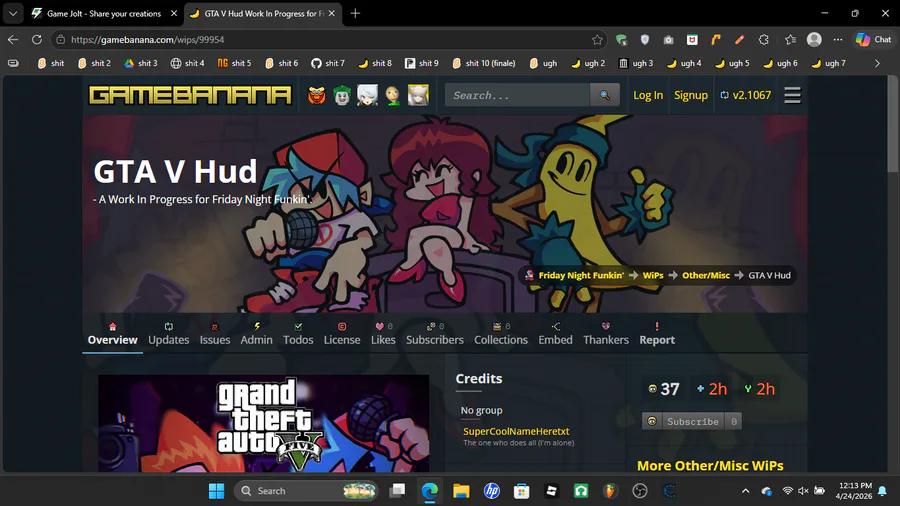Screen dimensions: 900x506
Task: Click the blonde character game icon
Action: pyautogui.click(x=418, y=95)
